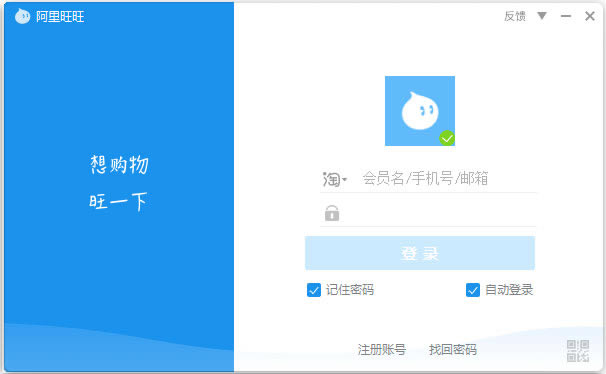The width and height of the screenshot is (606, 374).
Task: Open the 找回密码 recover password link
Action: click(x=453, y=350)
